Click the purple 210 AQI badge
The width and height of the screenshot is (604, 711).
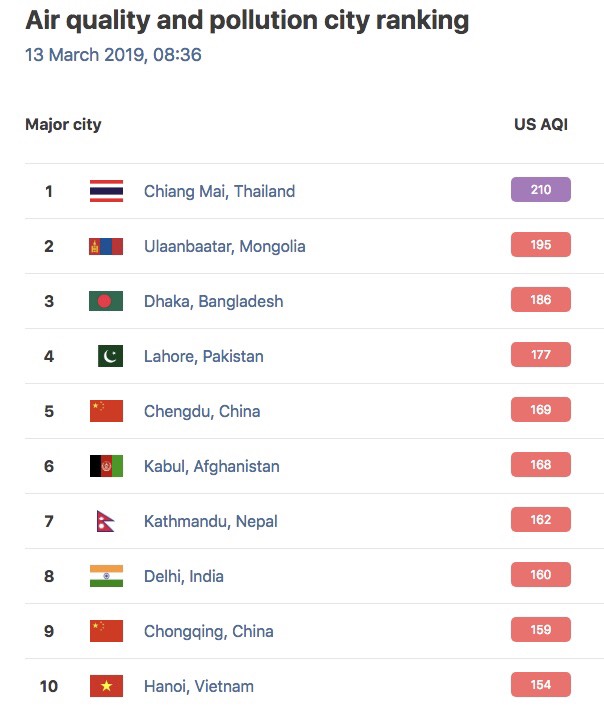(541, 190)
